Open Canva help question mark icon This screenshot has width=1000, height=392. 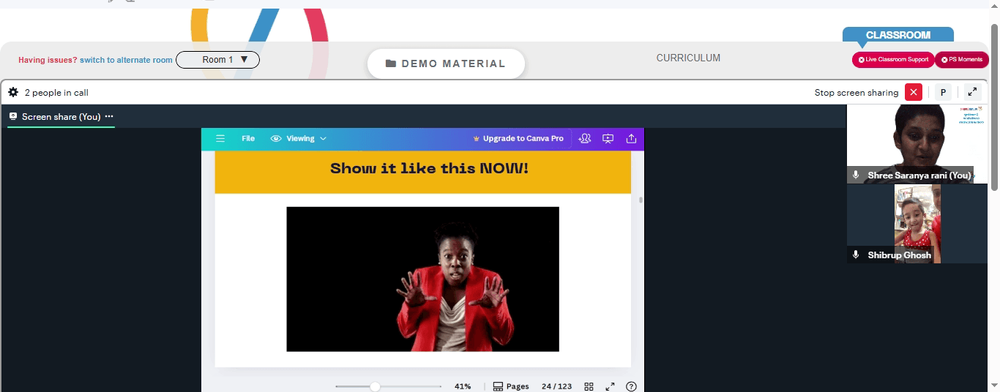tap(631, 386)
